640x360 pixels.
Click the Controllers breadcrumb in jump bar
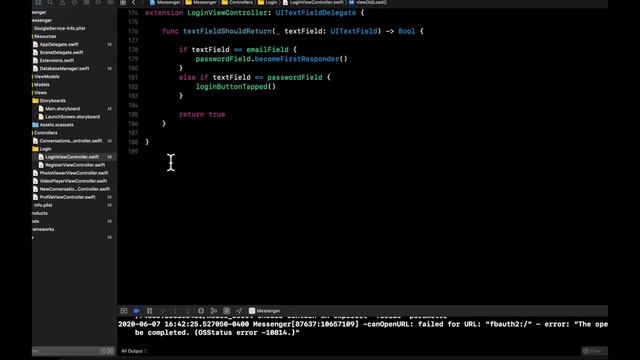point(237,2)
